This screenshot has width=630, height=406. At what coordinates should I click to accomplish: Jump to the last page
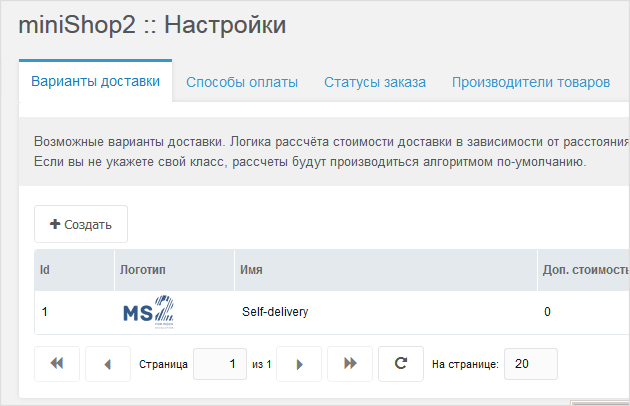pos(350,364)
